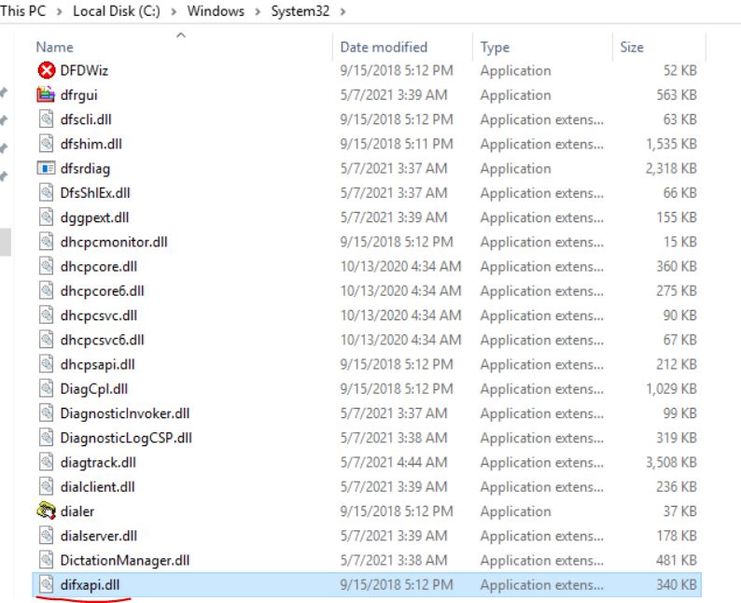This screenshot has height=603, width=741.
Task: Click the dialer phone application icon
Action: tap(46, 511)
